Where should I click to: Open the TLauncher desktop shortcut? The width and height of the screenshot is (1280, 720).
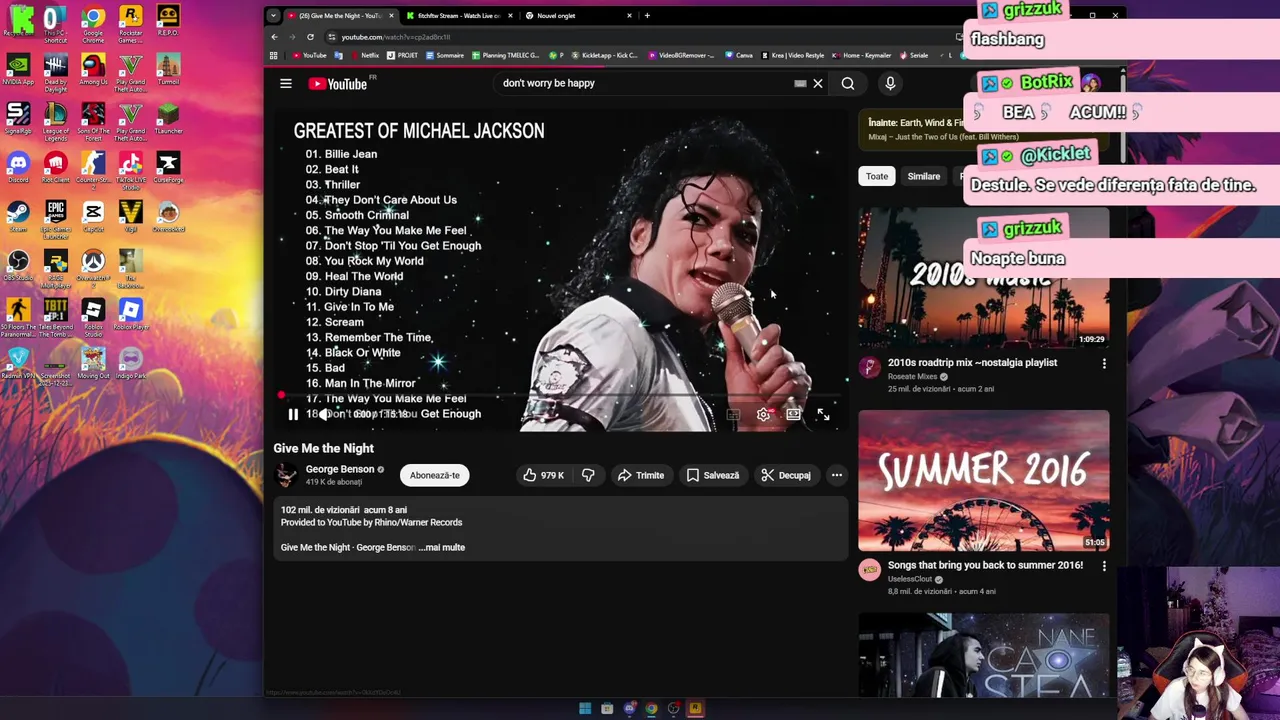pyautogui.click(x=168, y=118)
